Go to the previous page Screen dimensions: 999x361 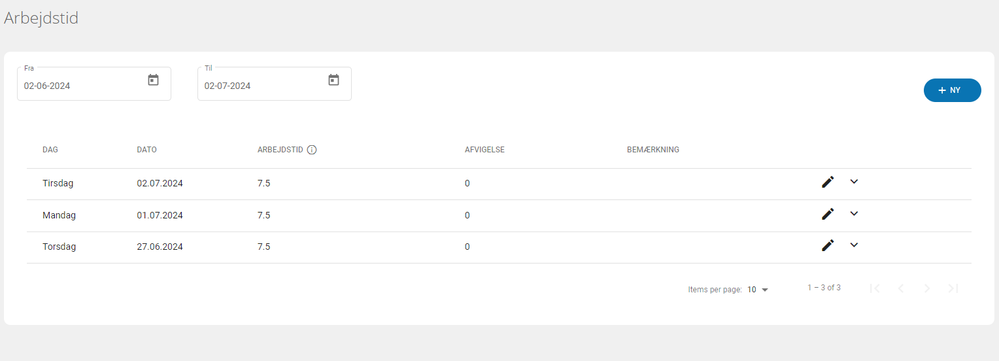point(901,288)
